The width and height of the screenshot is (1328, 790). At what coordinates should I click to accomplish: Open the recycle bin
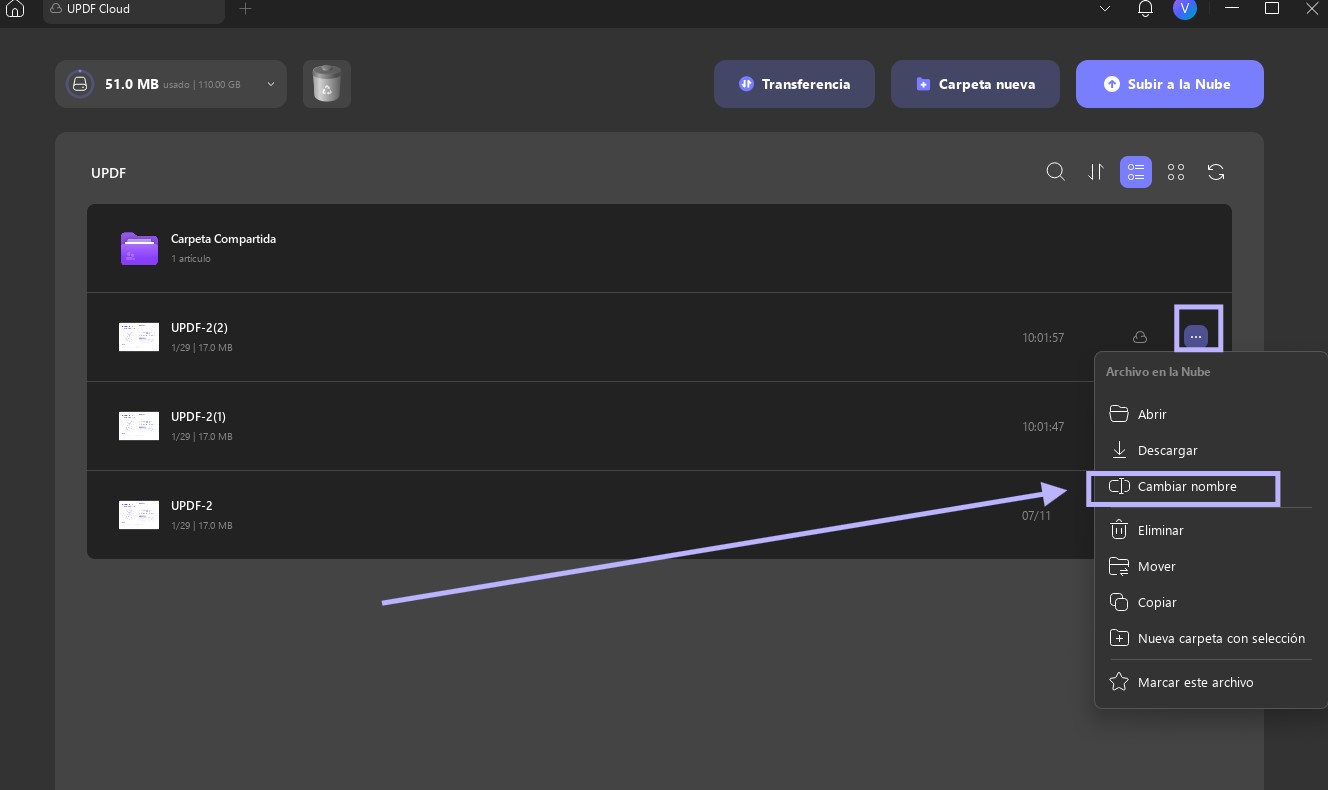tap(327, 84)
